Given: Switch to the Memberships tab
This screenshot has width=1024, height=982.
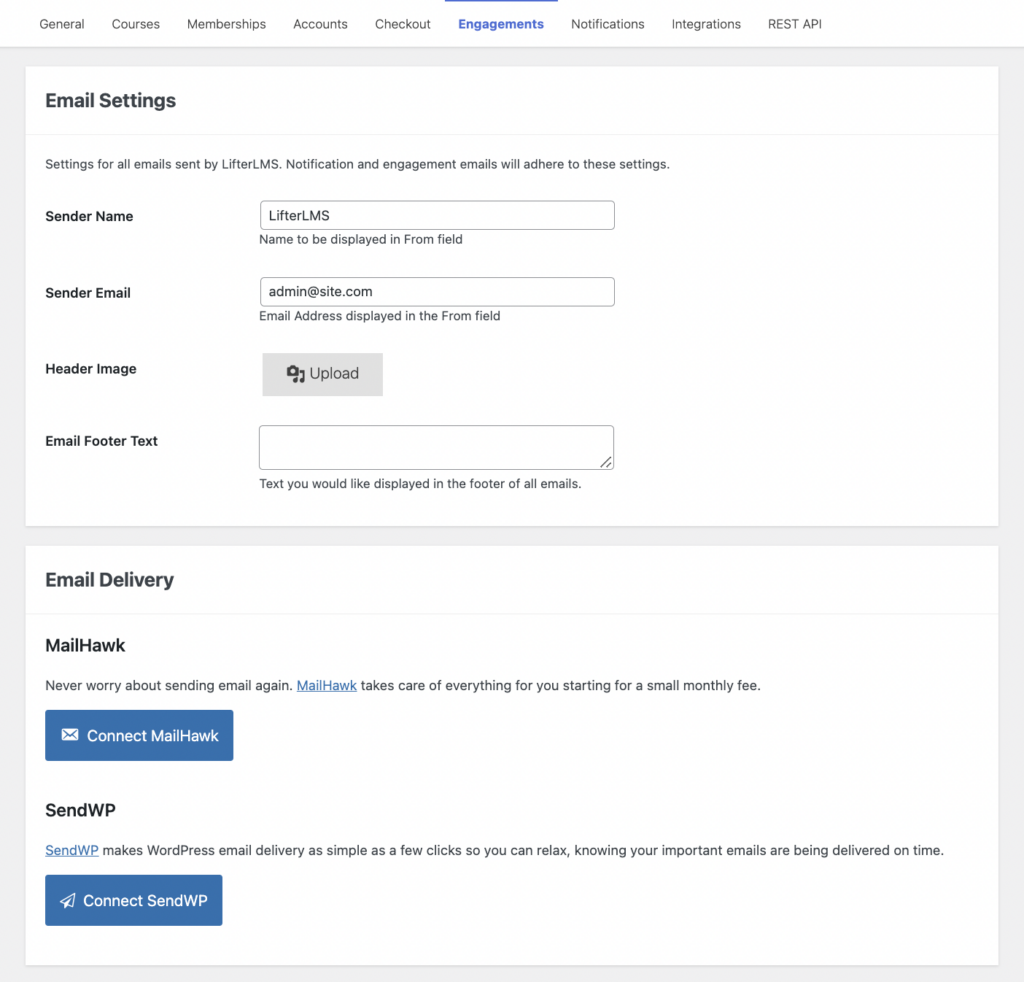Looking at the screenshot, I should (226, 23).
